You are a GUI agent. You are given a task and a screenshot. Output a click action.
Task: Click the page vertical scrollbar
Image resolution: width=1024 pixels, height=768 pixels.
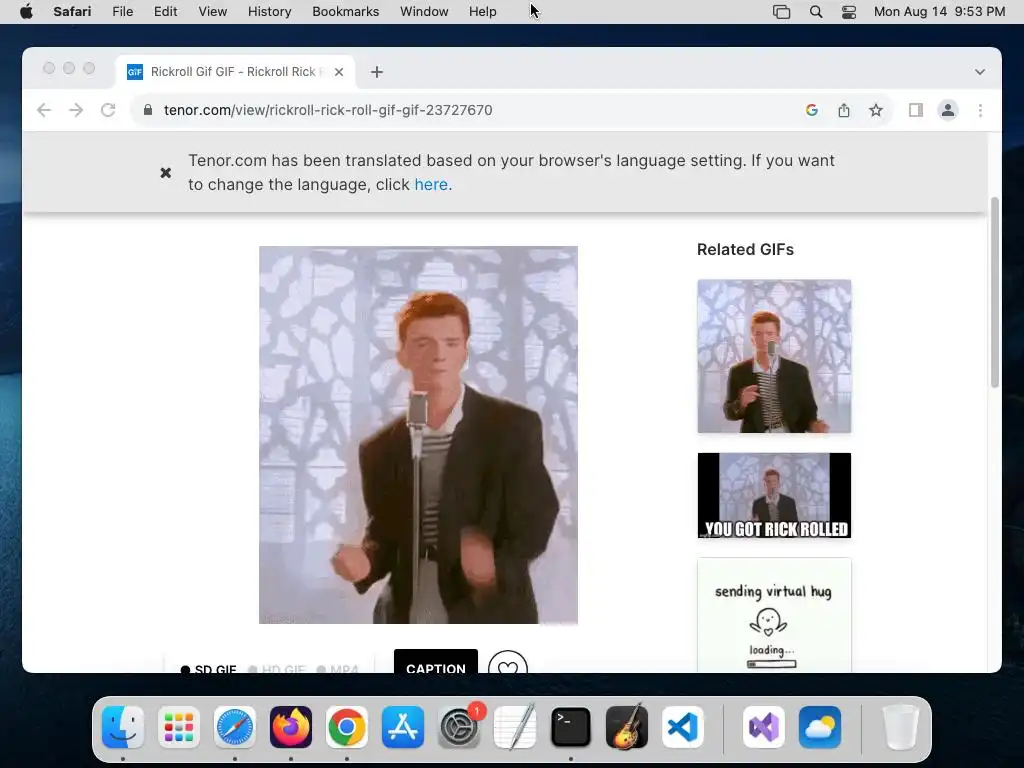point(995,293)
